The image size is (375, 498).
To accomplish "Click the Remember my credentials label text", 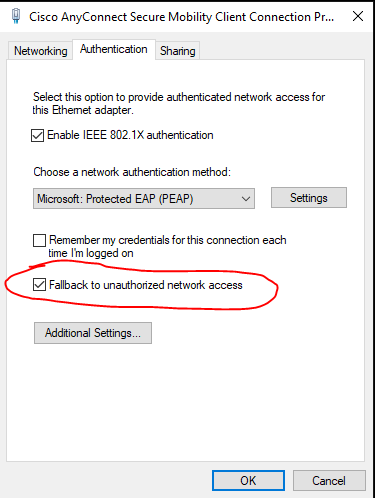I will [x=167, y=247].
